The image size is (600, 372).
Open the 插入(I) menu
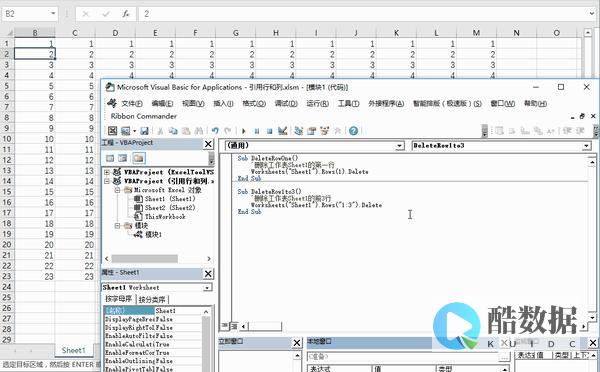pyautogui.click(x=223, y=103)
